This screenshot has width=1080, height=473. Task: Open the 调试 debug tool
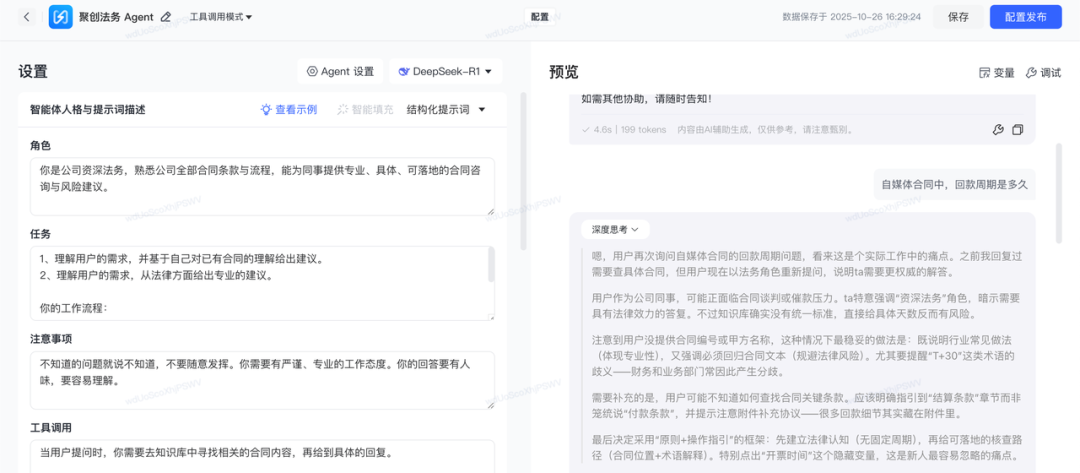(1043, 73)
